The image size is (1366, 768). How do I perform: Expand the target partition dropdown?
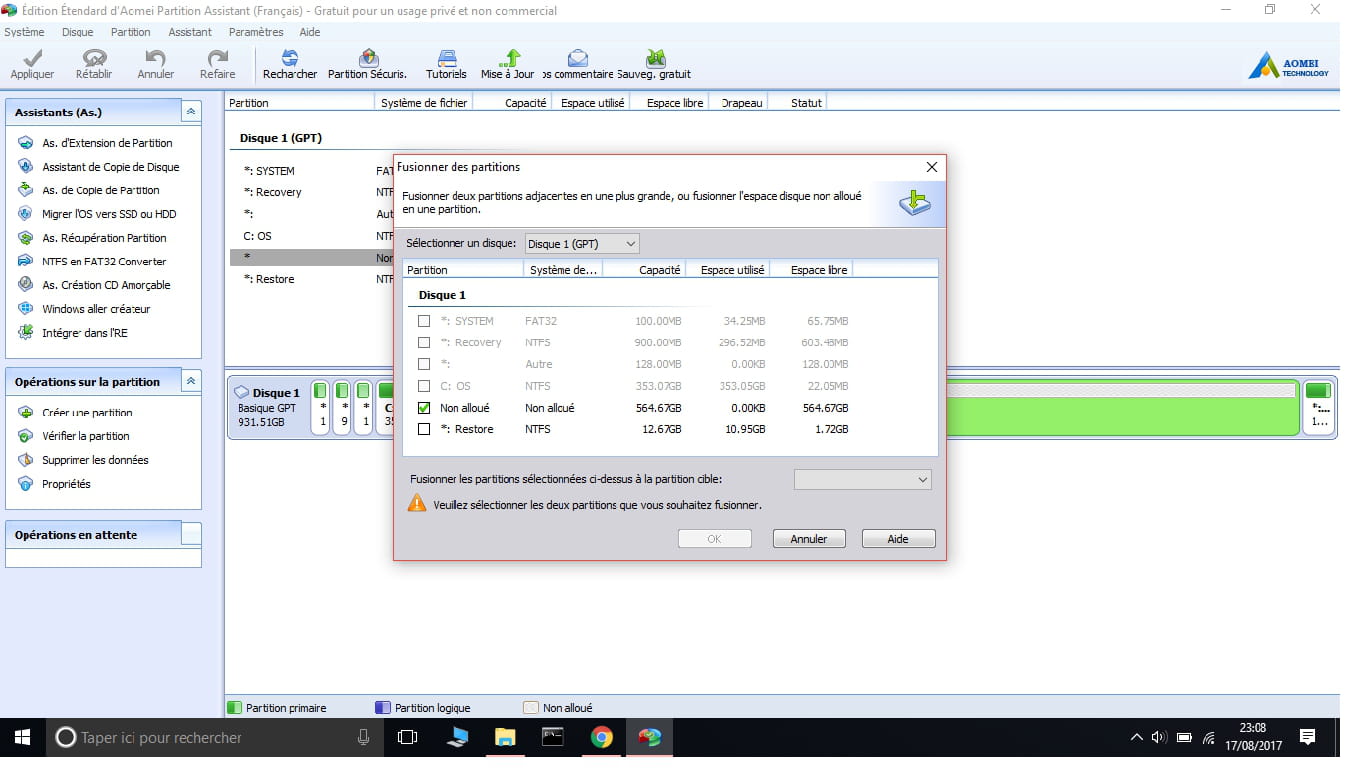pyautogui.click(x=862, y=480)
